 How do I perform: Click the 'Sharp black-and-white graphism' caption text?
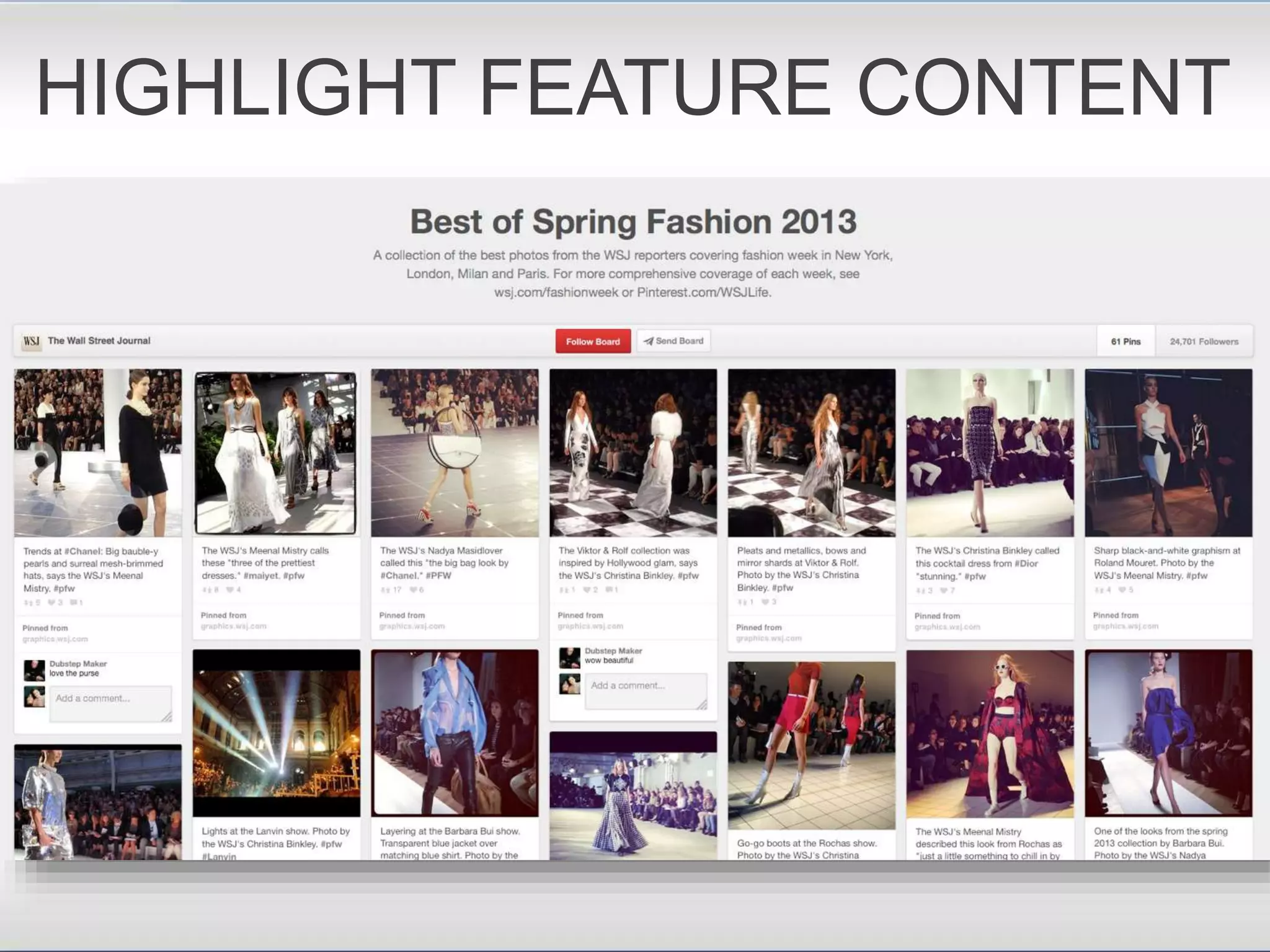1167,563
